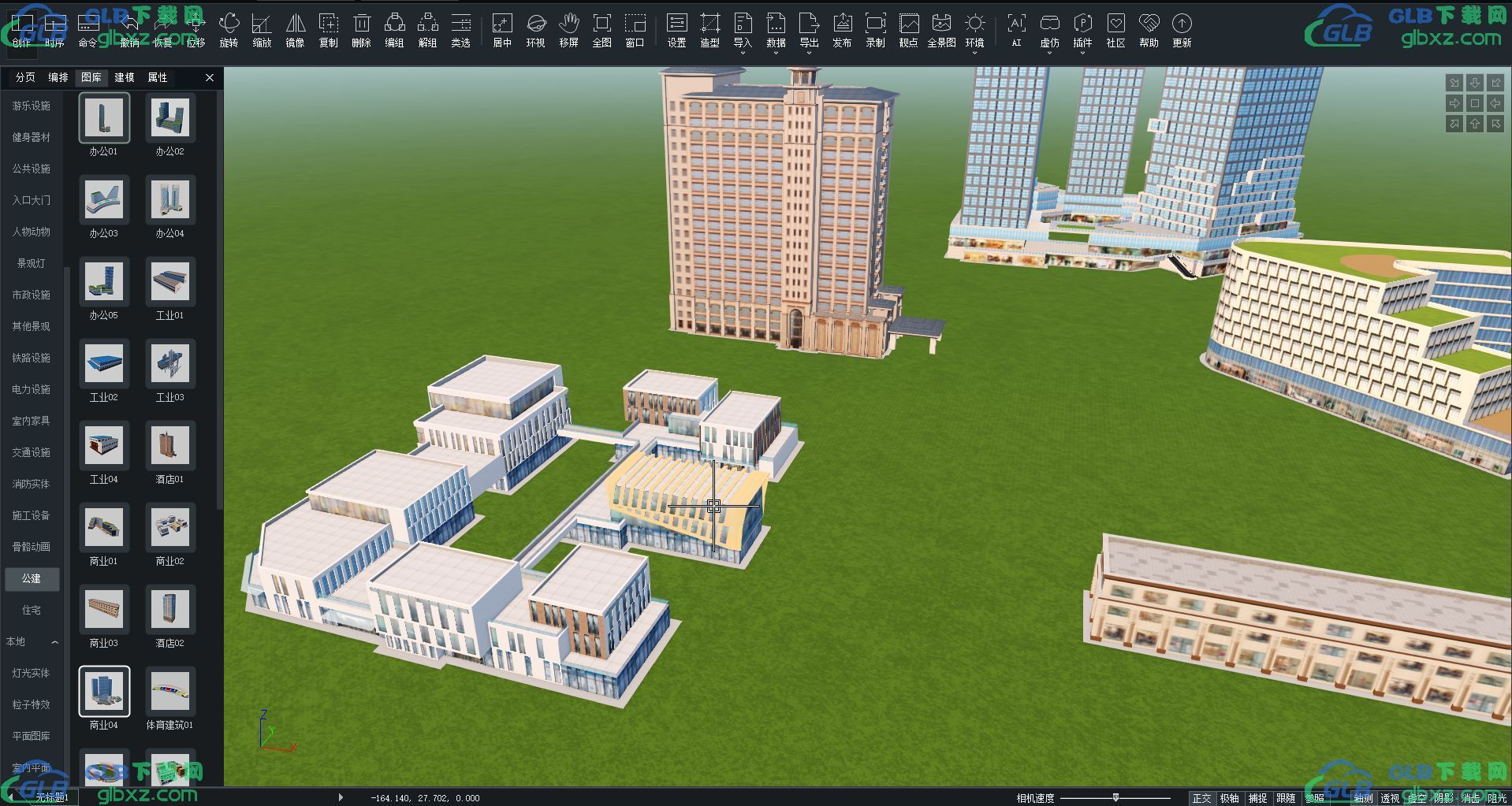
Task: Select the 旋转 rotate tool
Action: point(229,31)
